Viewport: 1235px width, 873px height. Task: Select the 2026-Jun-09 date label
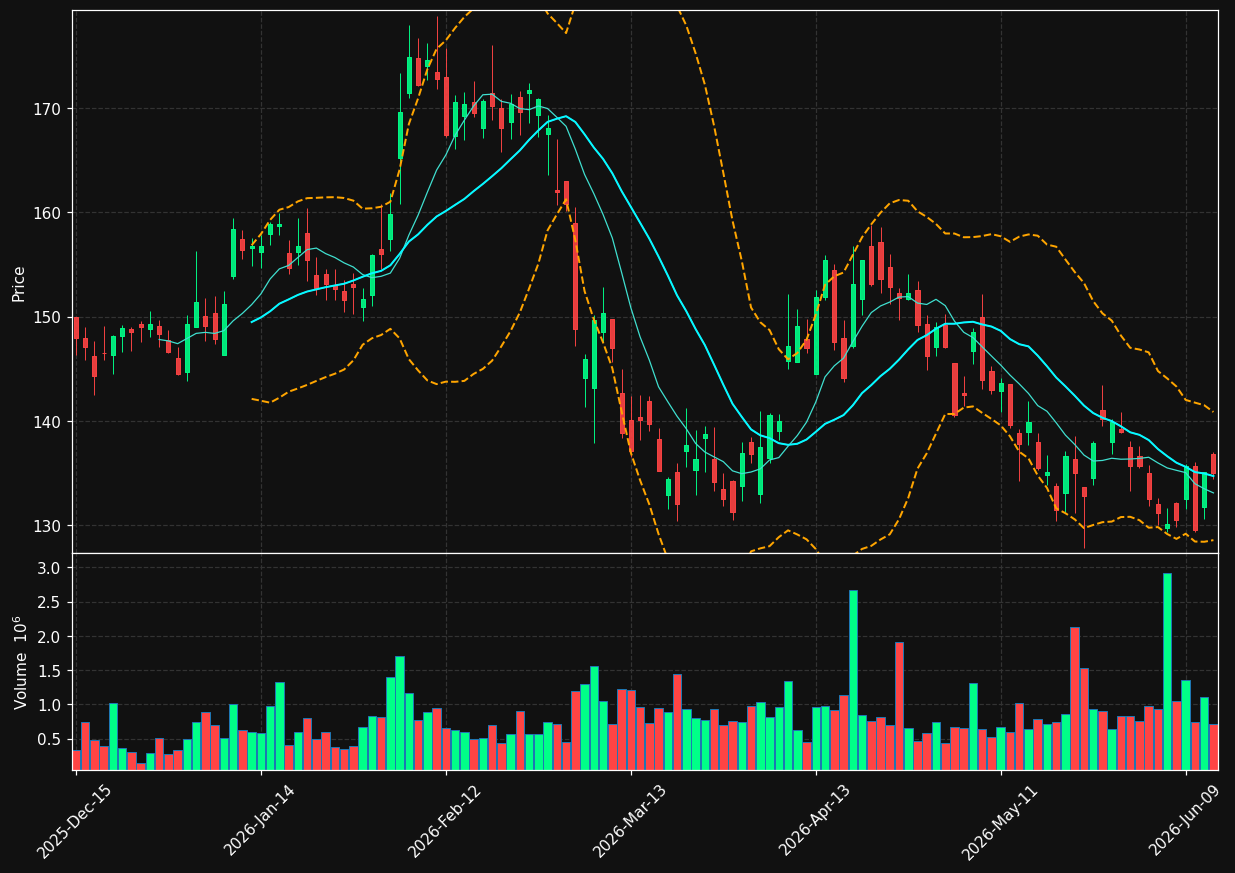pyautogui.click(x=1185, y=819)
